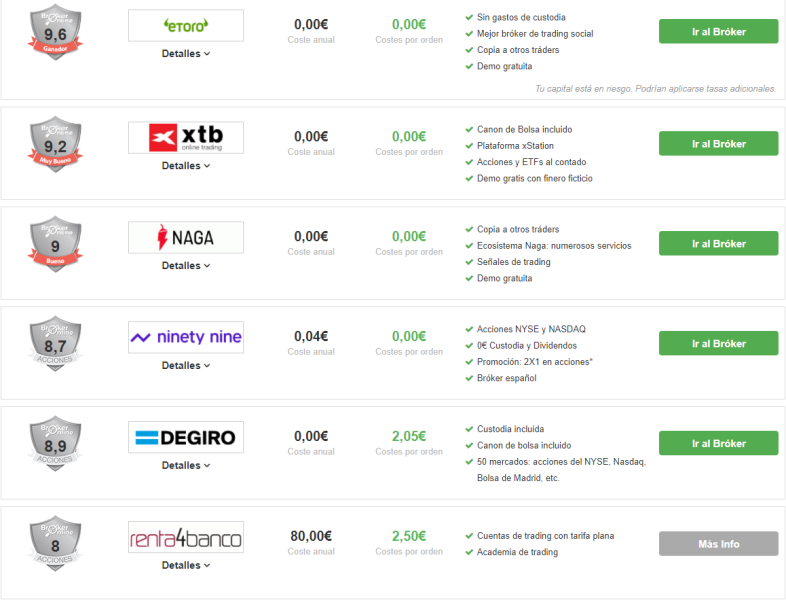
Task: Click the eToro logo
Action: pyautogui.click(x=185, y=26)
